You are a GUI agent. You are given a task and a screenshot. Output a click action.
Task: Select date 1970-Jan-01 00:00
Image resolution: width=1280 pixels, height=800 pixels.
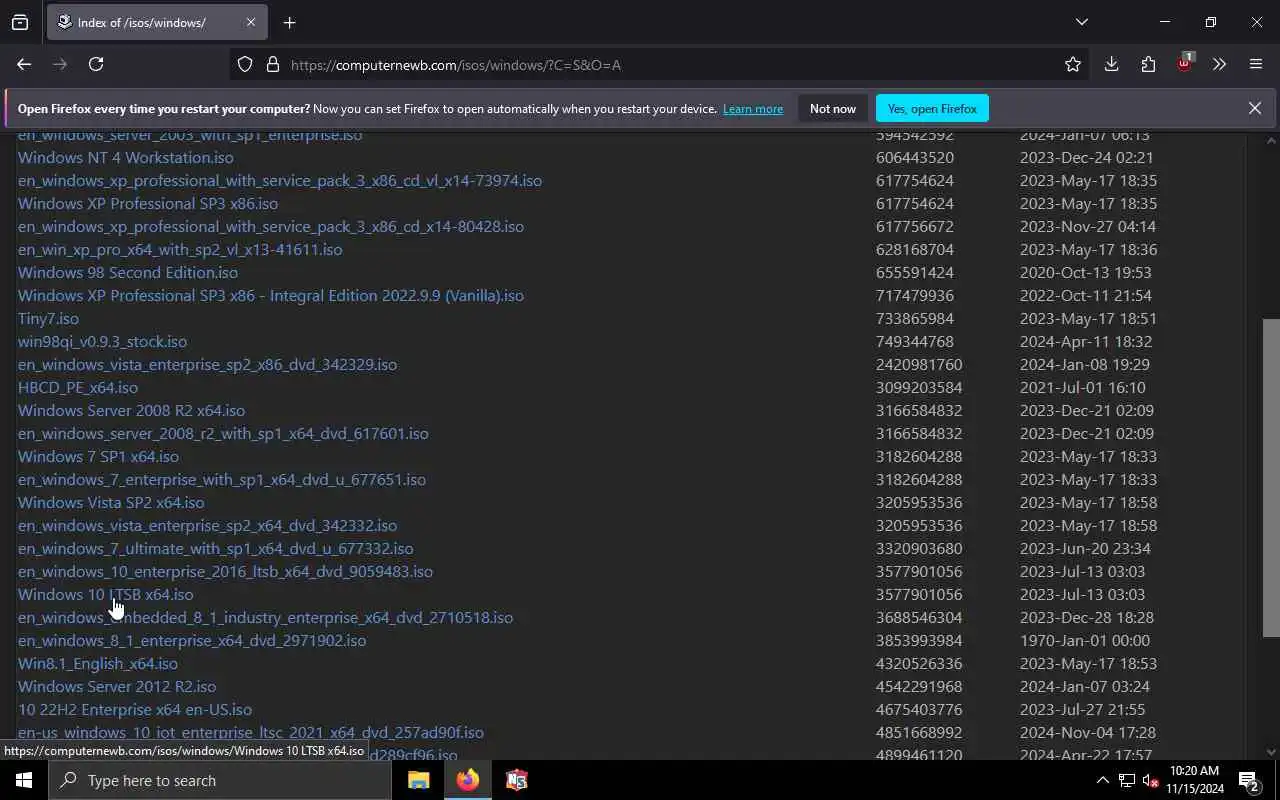1085,640
